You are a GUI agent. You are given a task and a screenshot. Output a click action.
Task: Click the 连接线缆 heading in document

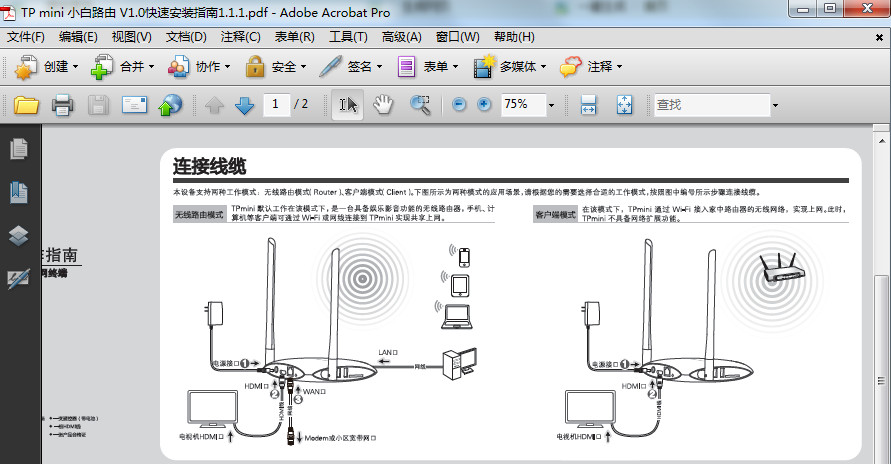210,166
